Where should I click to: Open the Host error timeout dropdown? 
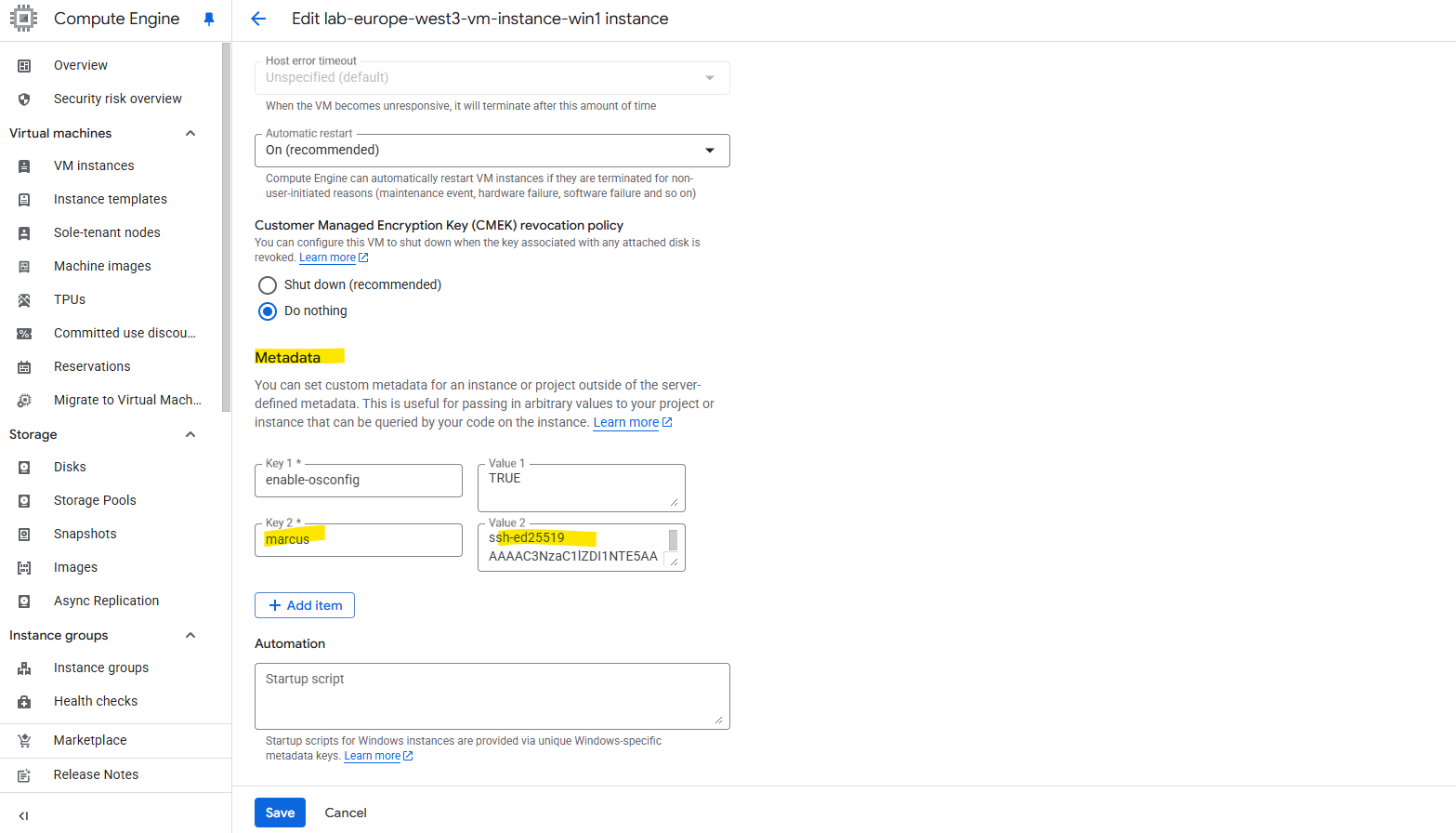click(x=492, y=78)
